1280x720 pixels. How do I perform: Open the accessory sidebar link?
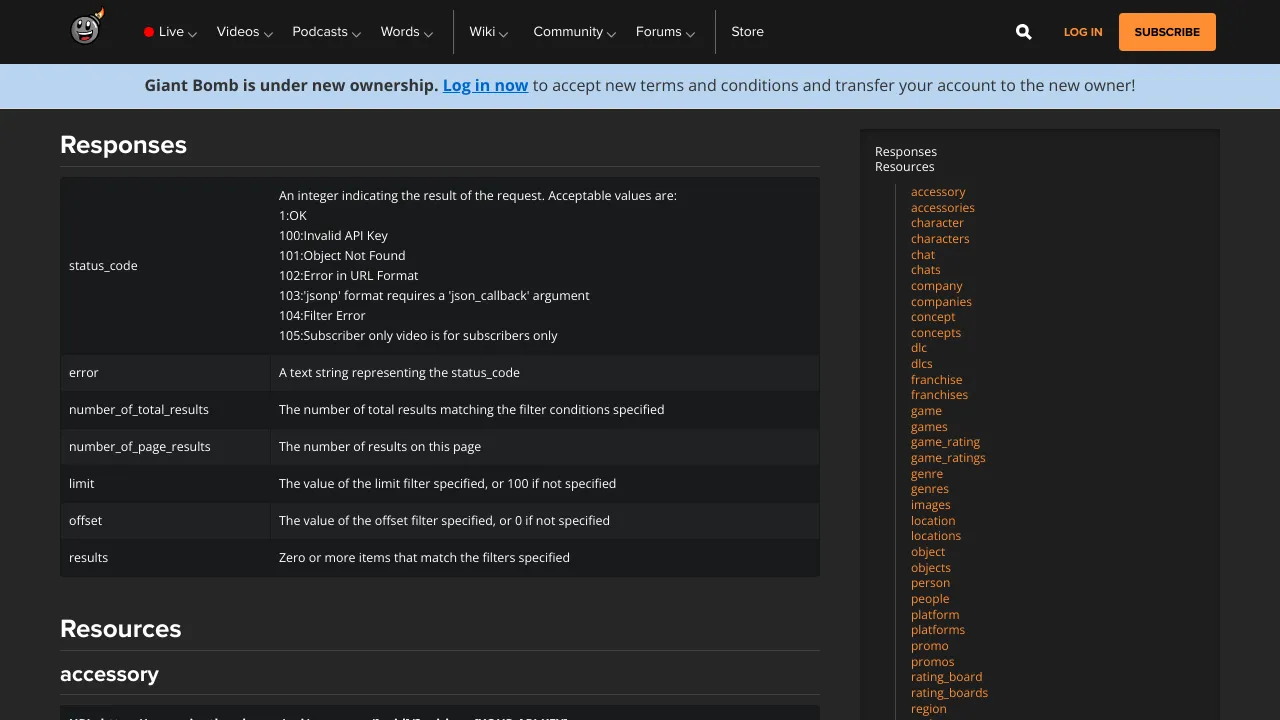tap(938, 192)
